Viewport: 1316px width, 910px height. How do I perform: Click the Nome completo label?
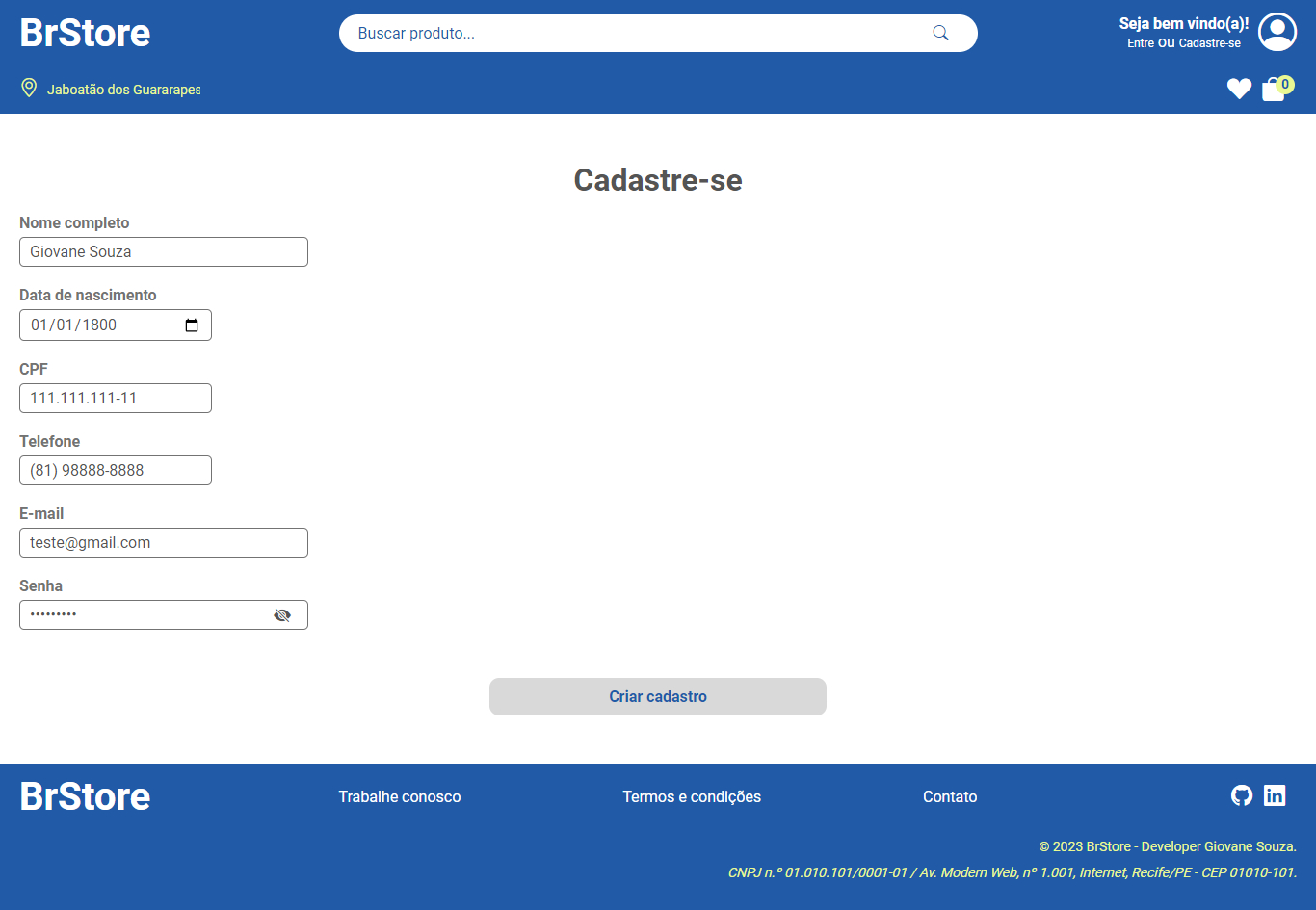click(74, 222)
